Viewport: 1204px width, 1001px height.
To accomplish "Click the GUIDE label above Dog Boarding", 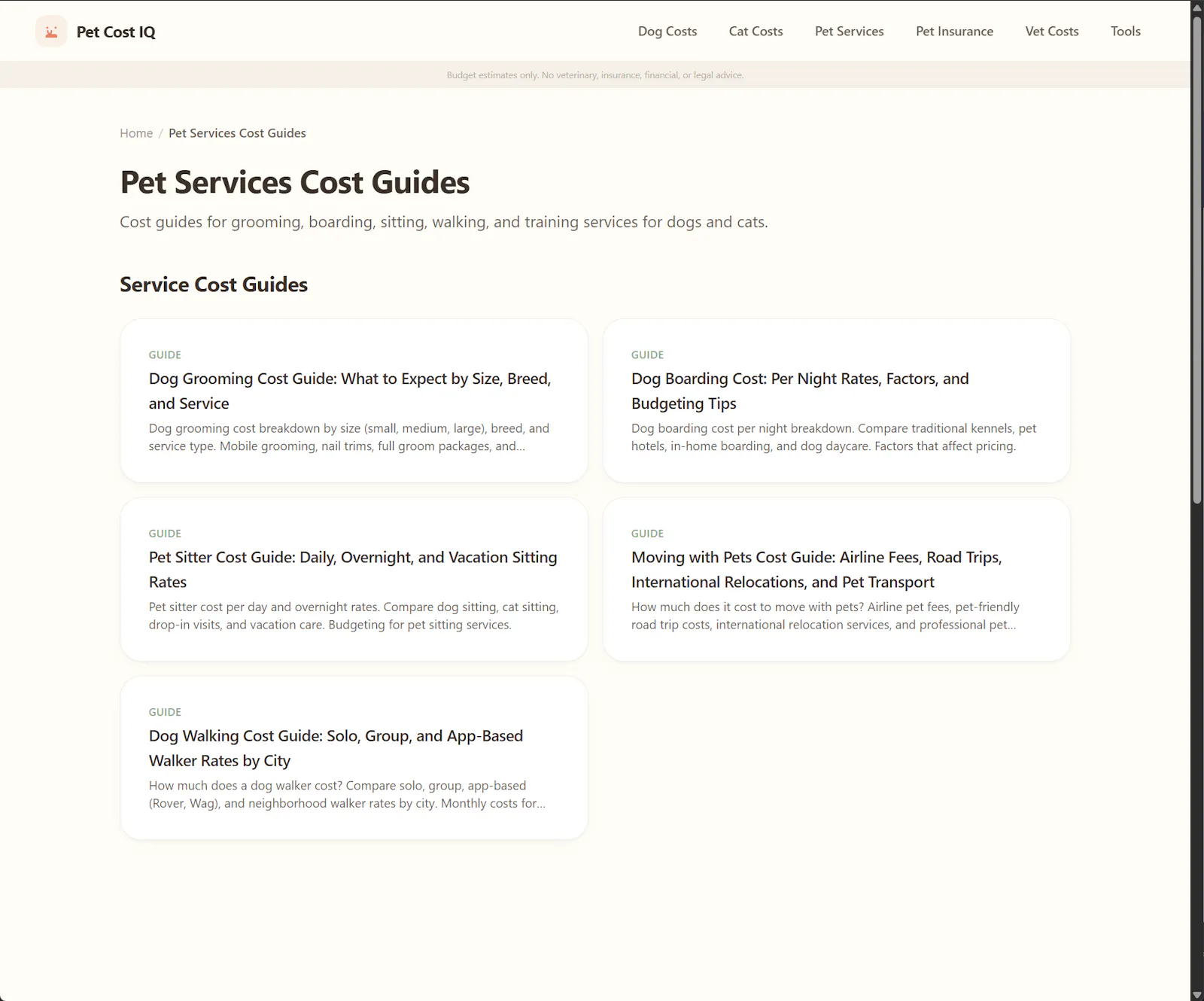I will point(647,354).
